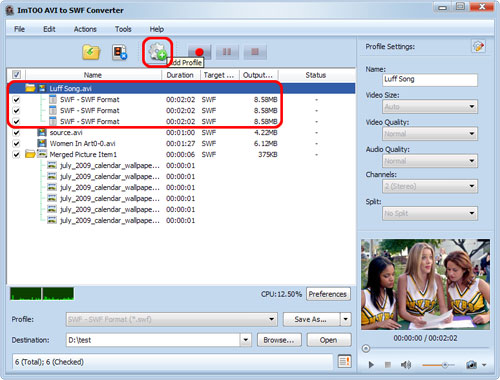This screenshot has width=500, height=380.
Task: Click the video preview thumbnail
Action: pos(425,284)
